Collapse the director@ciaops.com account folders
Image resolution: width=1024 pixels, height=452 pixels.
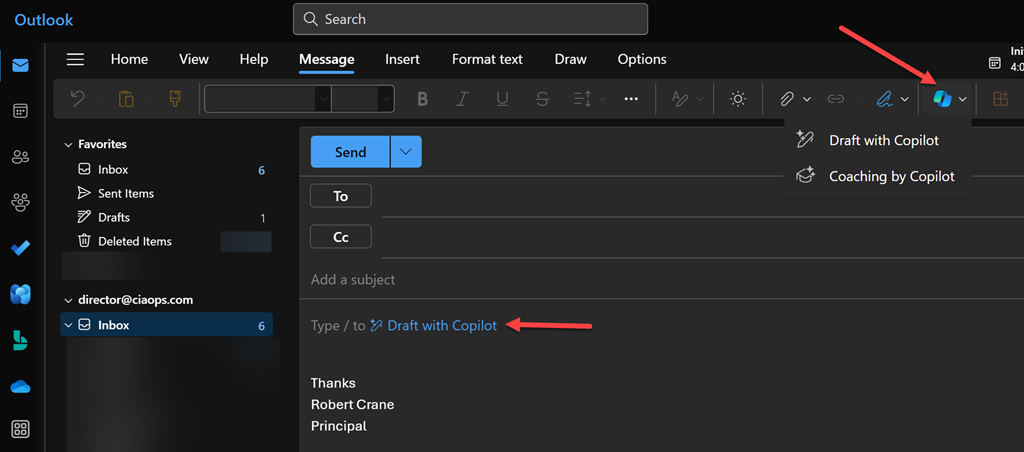tap(68, 299)
